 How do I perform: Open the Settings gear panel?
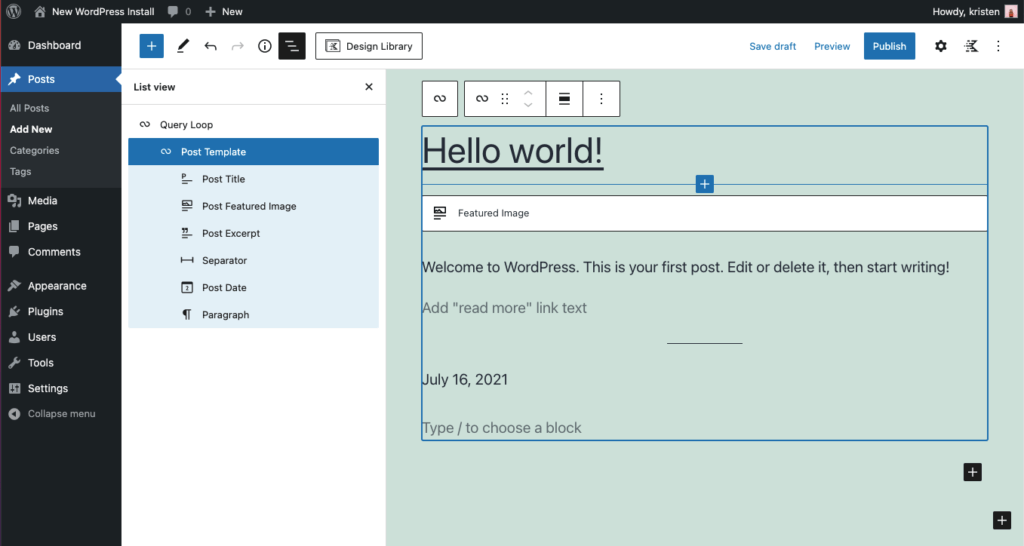tap(940, 46)
